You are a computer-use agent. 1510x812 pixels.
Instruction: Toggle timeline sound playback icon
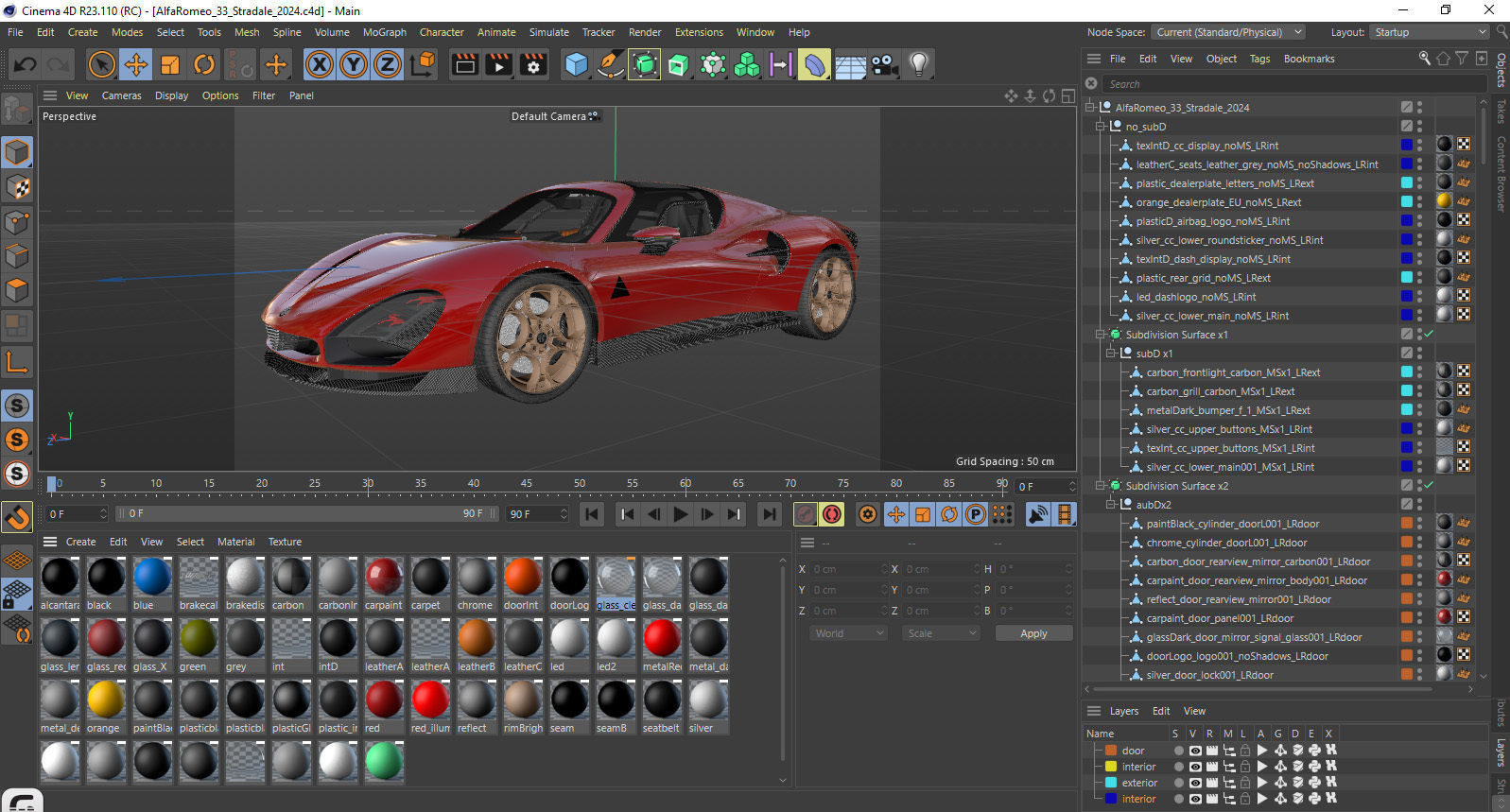[1038, 514]
